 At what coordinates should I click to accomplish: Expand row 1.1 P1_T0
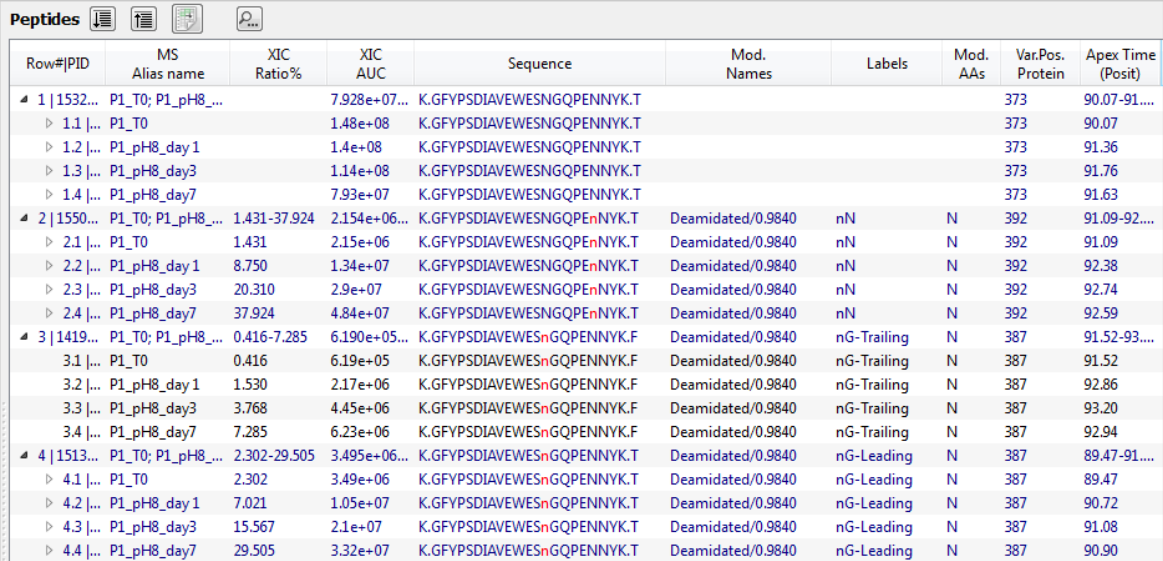click(50, 123)
